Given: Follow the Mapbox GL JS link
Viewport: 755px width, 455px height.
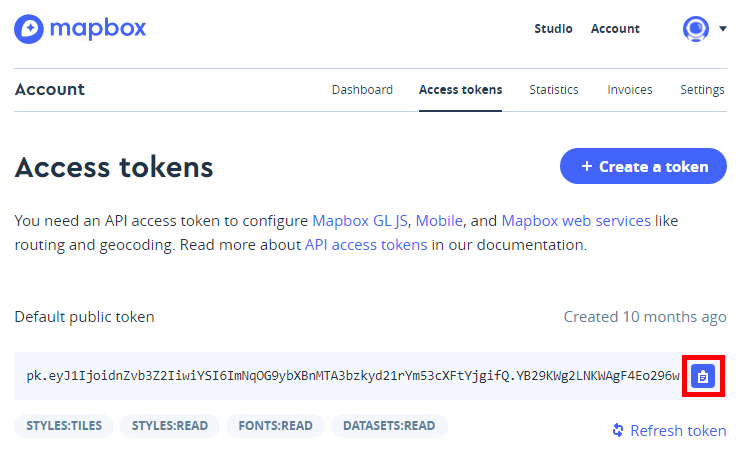Looking at the screenshot, I should click(x=360, y=221).
